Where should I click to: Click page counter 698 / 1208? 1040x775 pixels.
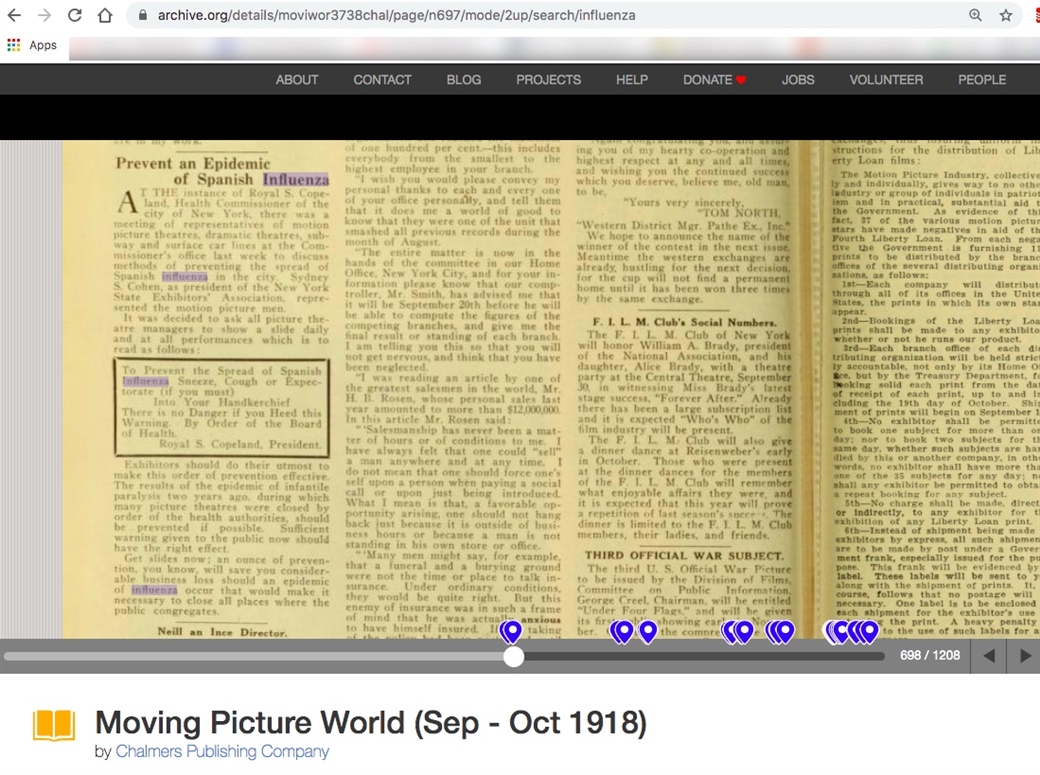click(x=929, y=656)
